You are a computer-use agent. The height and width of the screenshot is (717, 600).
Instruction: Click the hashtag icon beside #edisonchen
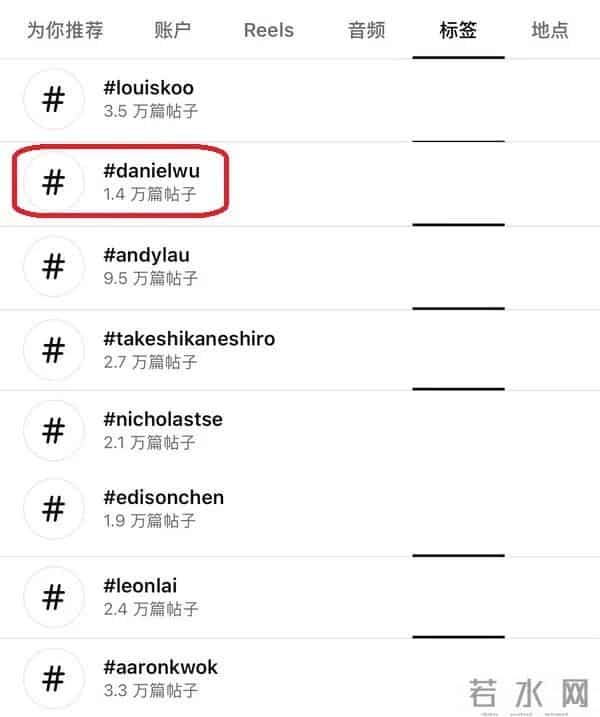pyautogui.click(x=53, y=508)
